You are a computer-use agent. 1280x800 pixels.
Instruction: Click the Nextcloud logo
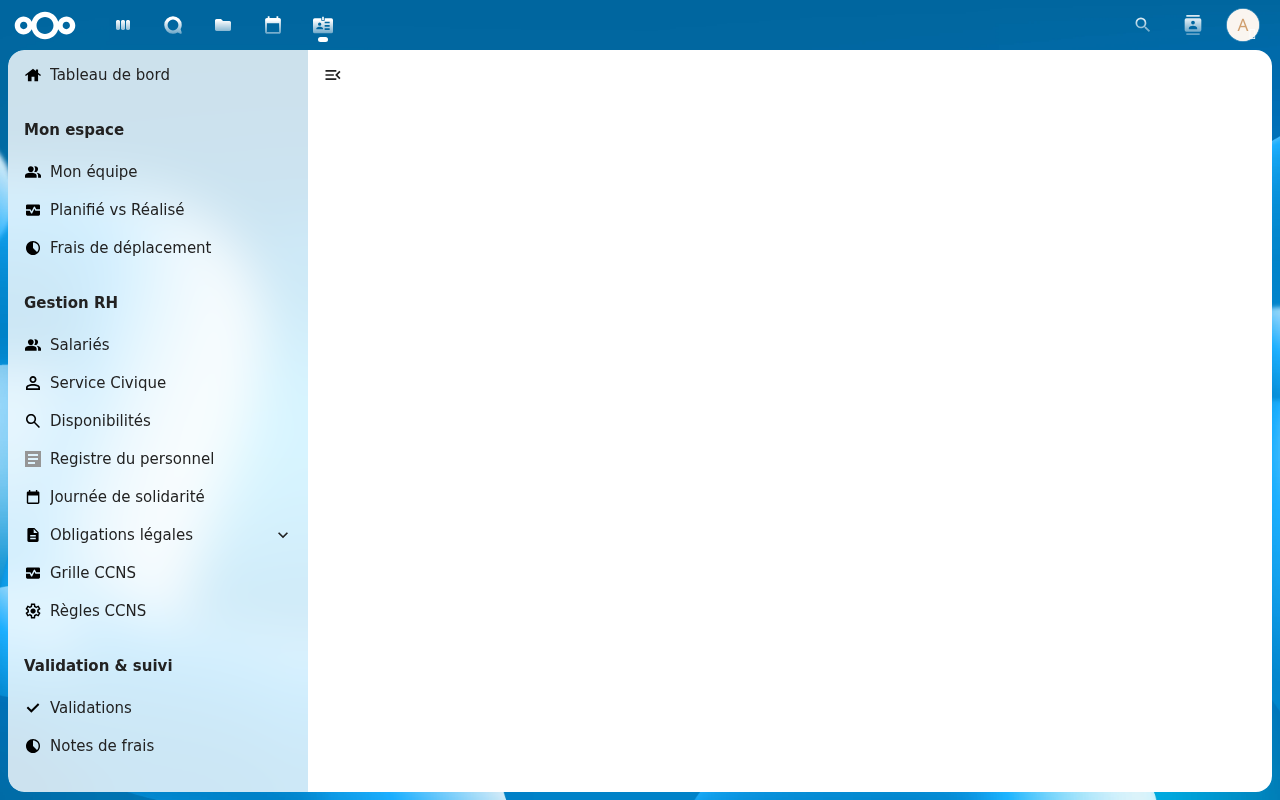tap(45, 25)
